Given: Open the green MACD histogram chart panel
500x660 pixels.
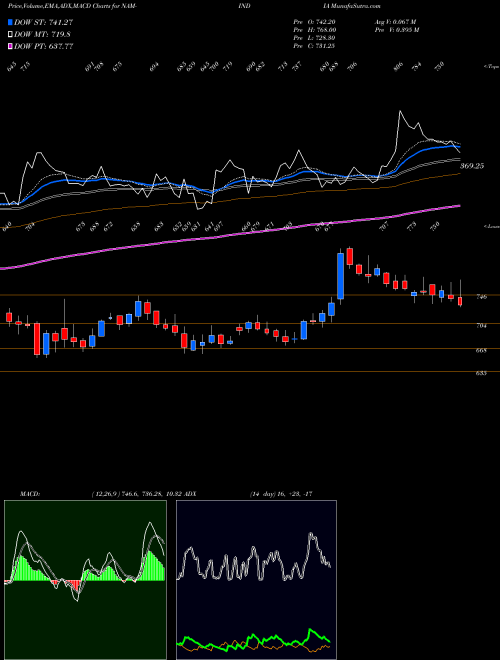Looking at the screenshot, I should coord(85,580).
